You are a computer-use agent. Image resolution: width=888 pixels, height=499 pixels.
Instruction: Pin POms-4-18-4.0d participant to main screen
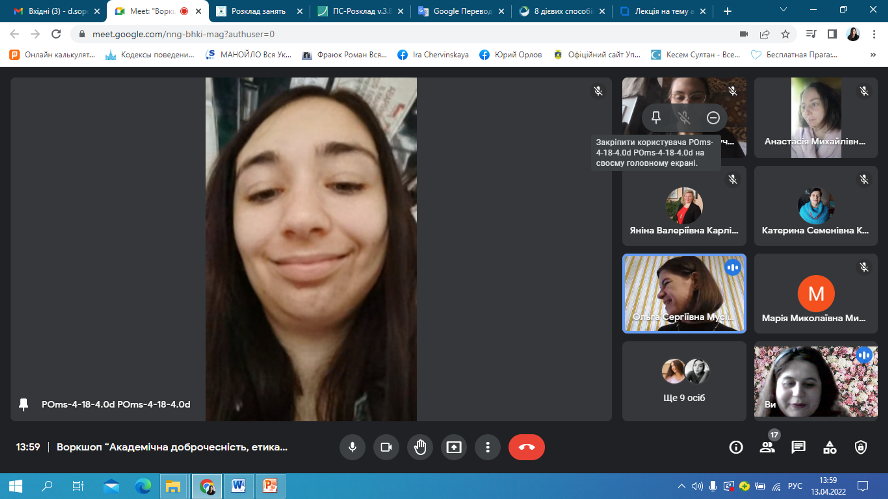point(656,117)
